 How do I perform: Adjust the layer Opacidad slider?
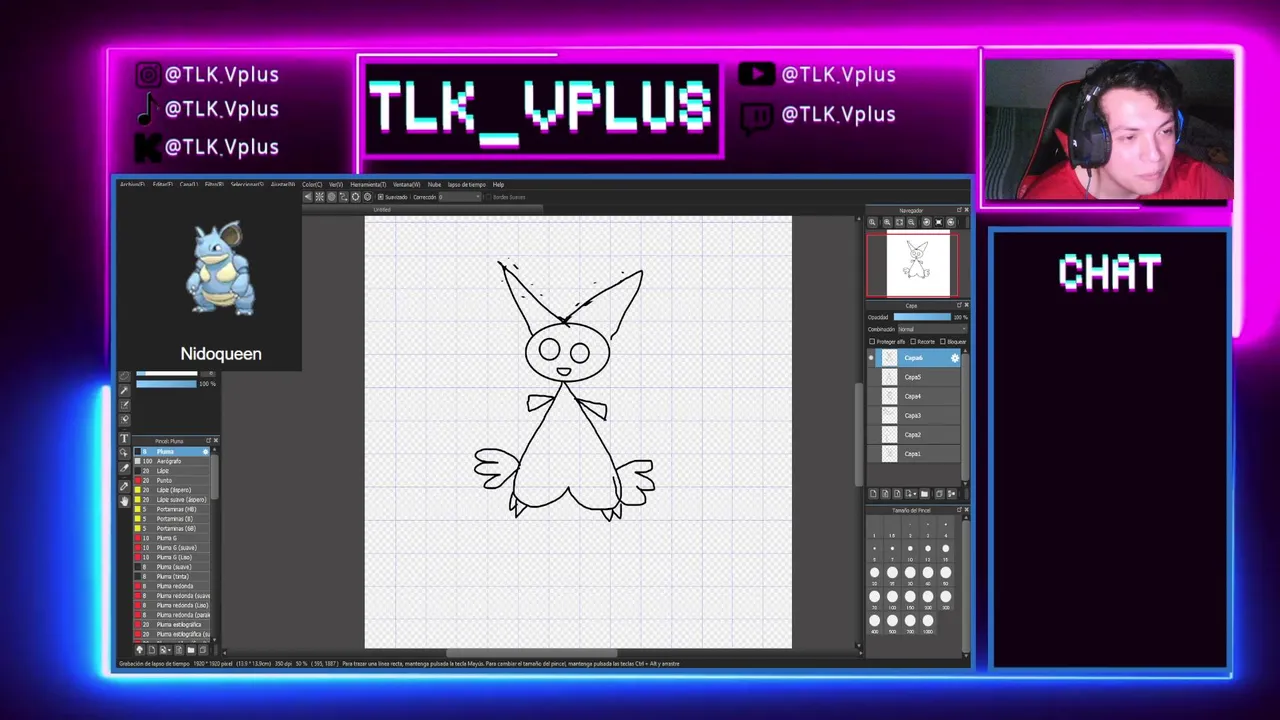[x=922, y=317]
